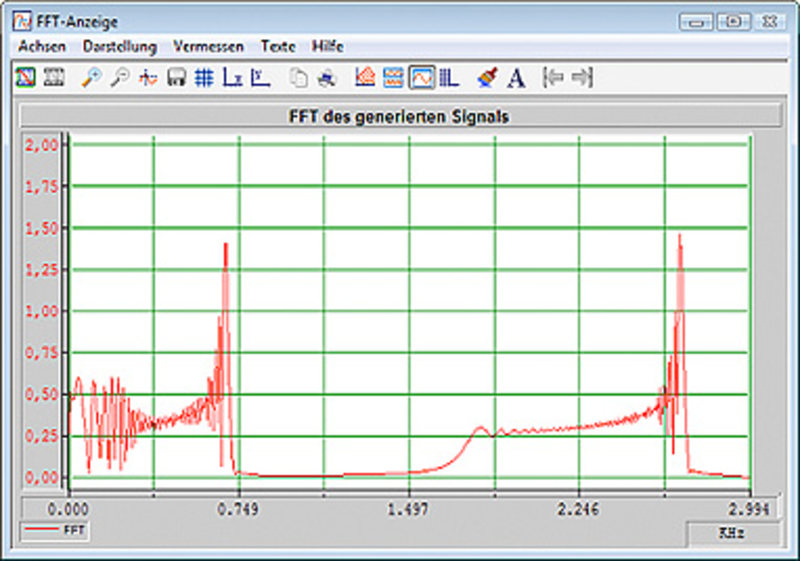This screenshot has width=800, height=561.
Task: Click y-axis value 0,00
Action: [x=42, y=478]
